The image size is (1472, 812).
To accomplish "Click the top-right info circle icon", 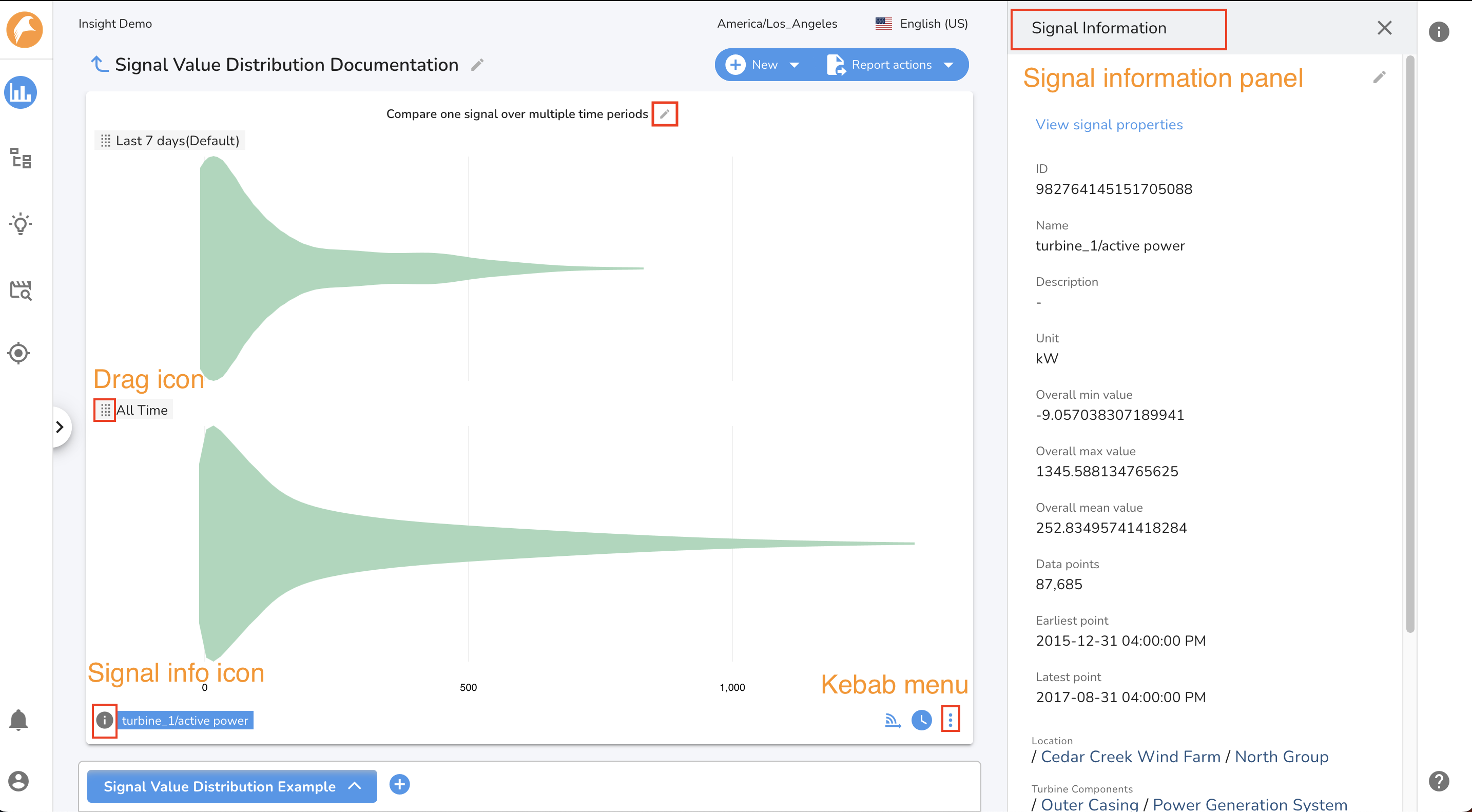I will [1439, 31].
